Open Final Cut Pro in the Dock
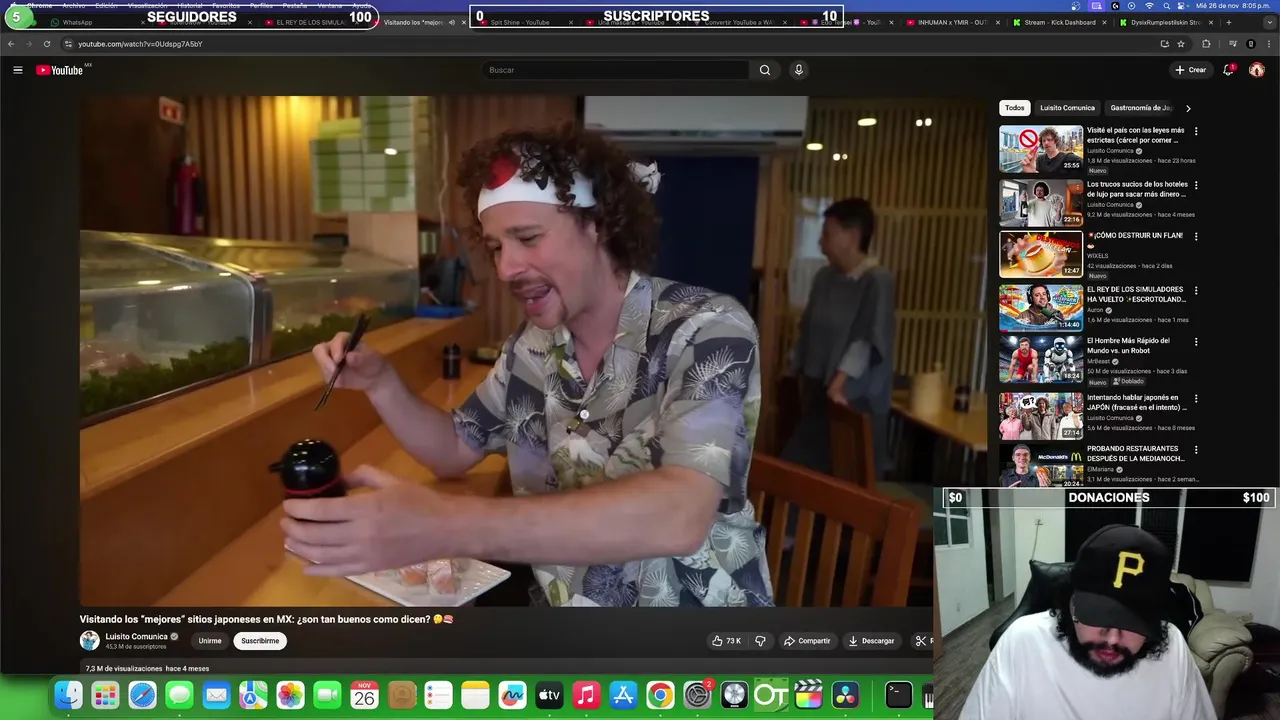Screen dimensions: 1280x720 click(808, 695)
